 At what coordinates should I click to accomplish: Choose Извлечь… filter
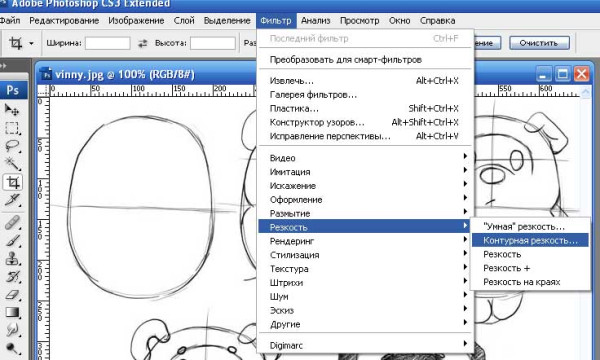366,81
